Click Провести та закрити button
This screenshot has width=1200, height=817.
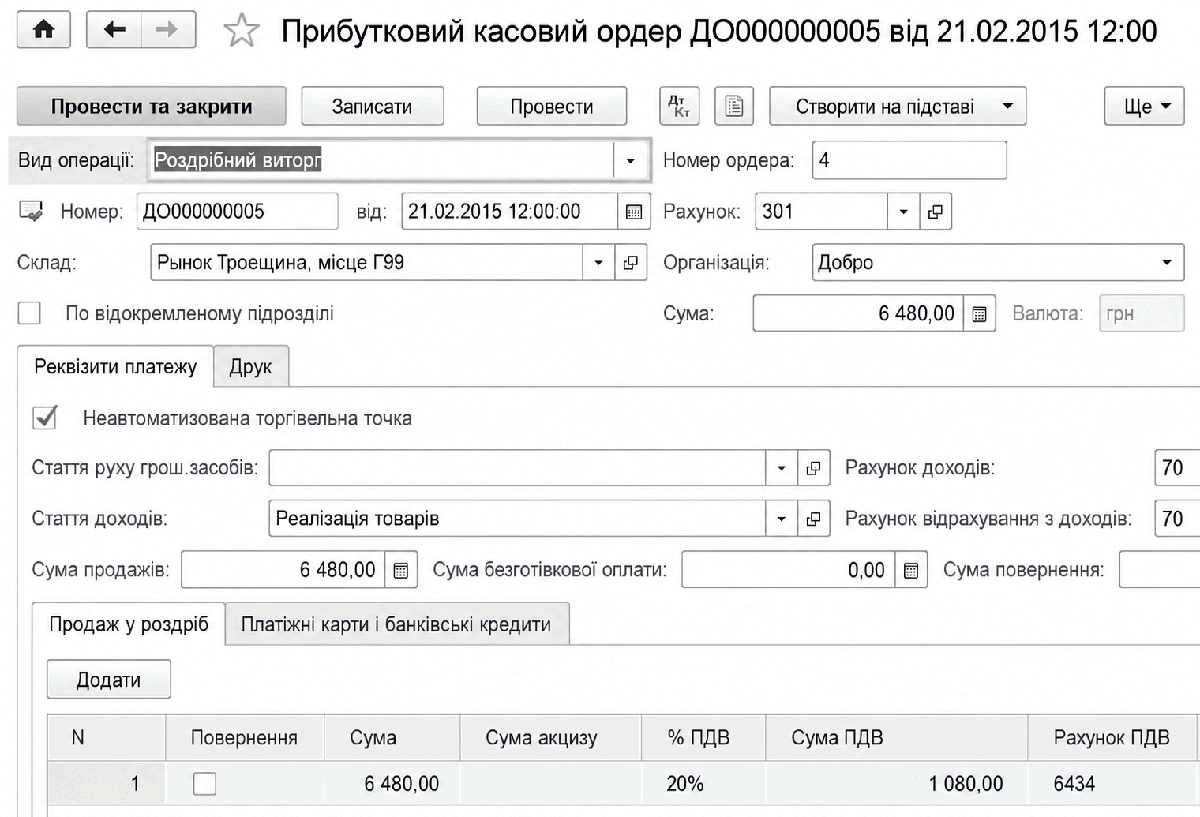(x=152, y=107)
